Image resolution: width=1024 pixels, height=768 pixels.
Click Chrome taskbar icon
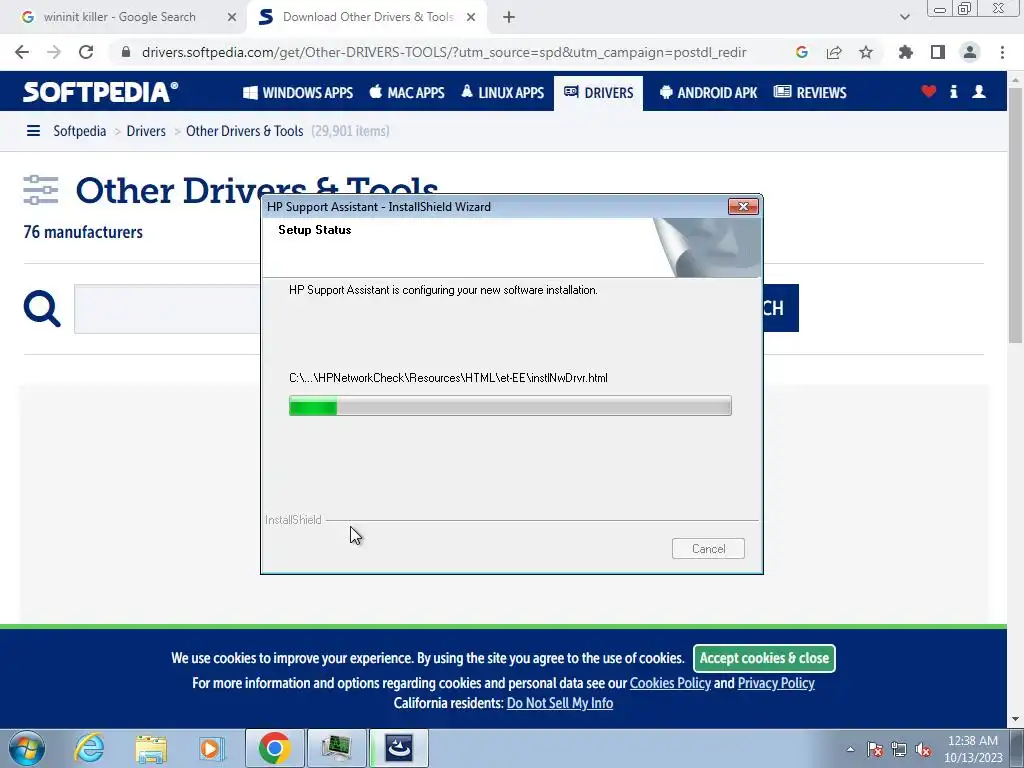point(275,748)
